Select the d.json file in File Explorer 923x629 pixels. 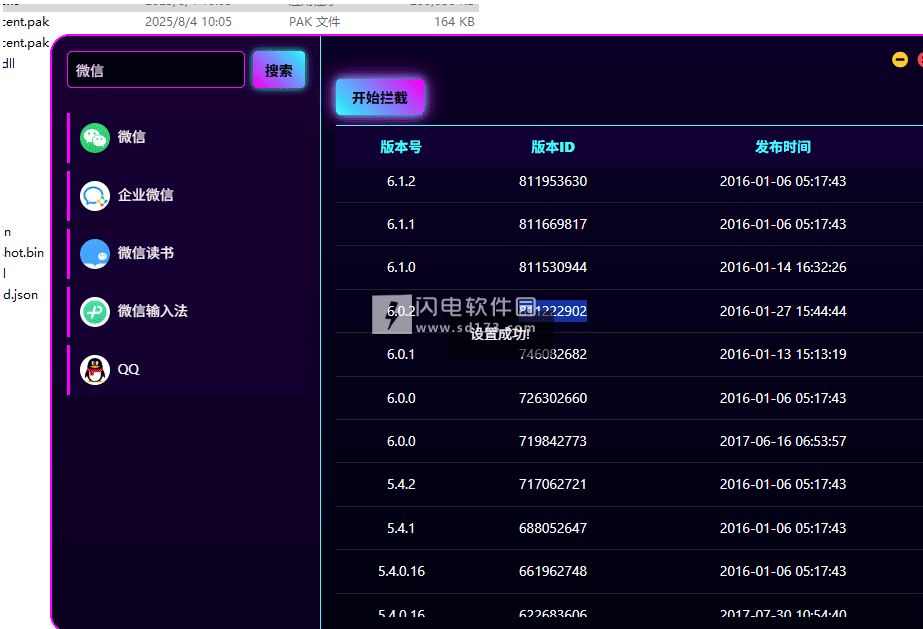point(20,295)
